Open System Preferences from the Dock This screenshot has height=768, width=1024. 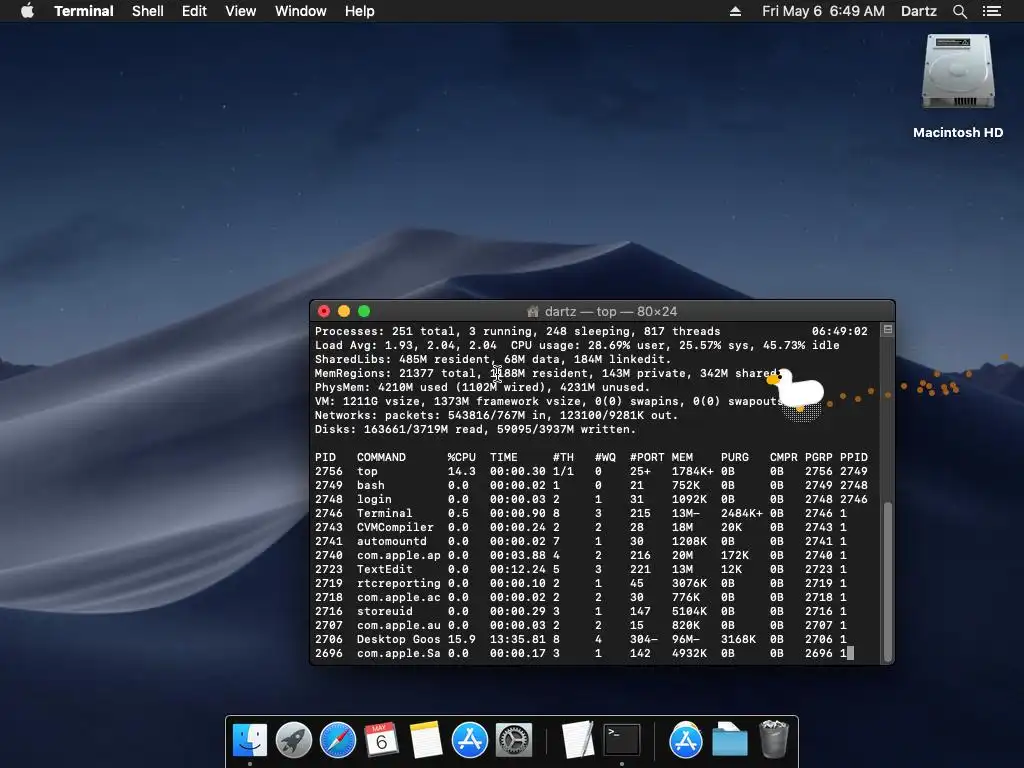pyautogui.click(x=514, y=741)
